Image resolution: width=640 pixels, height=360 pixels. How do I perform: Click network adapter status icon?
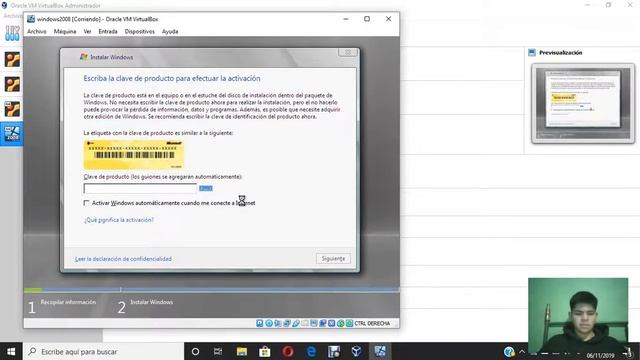(287, 323)
